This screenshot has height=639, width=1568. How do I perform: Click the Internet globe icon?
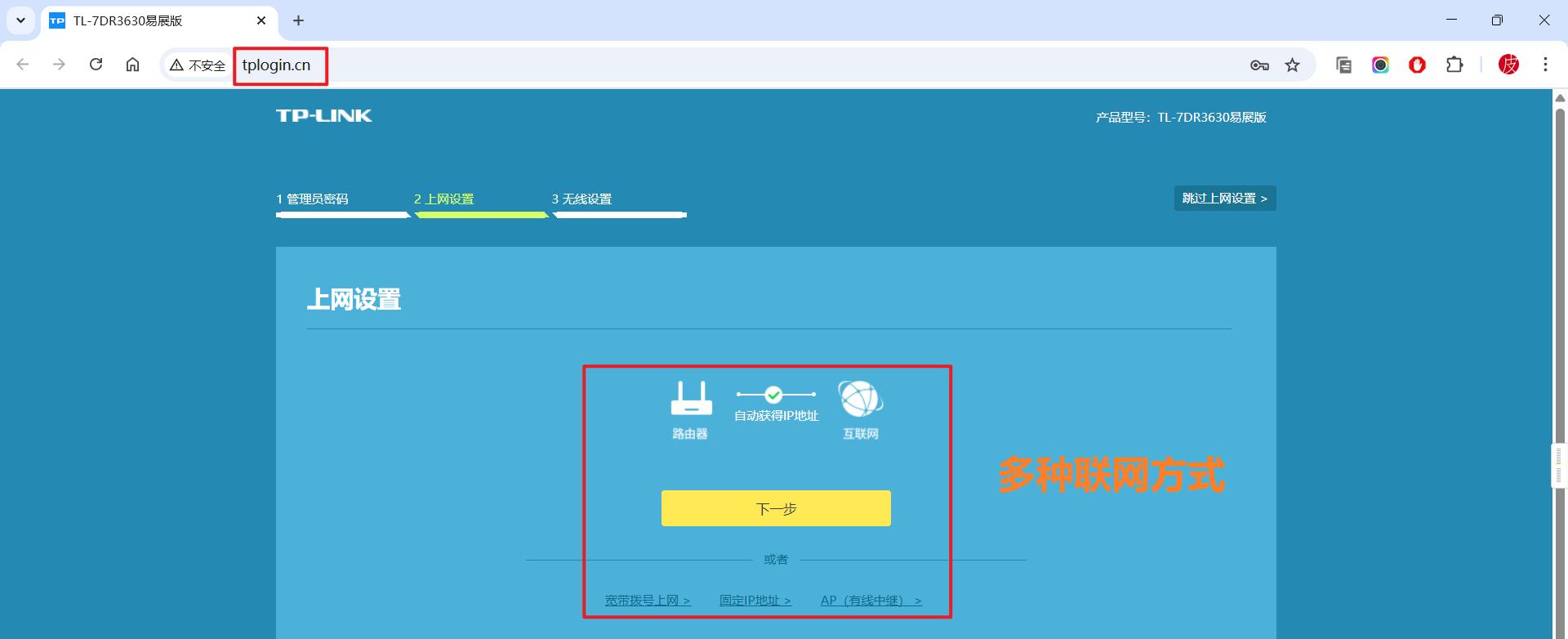point(860,399)
